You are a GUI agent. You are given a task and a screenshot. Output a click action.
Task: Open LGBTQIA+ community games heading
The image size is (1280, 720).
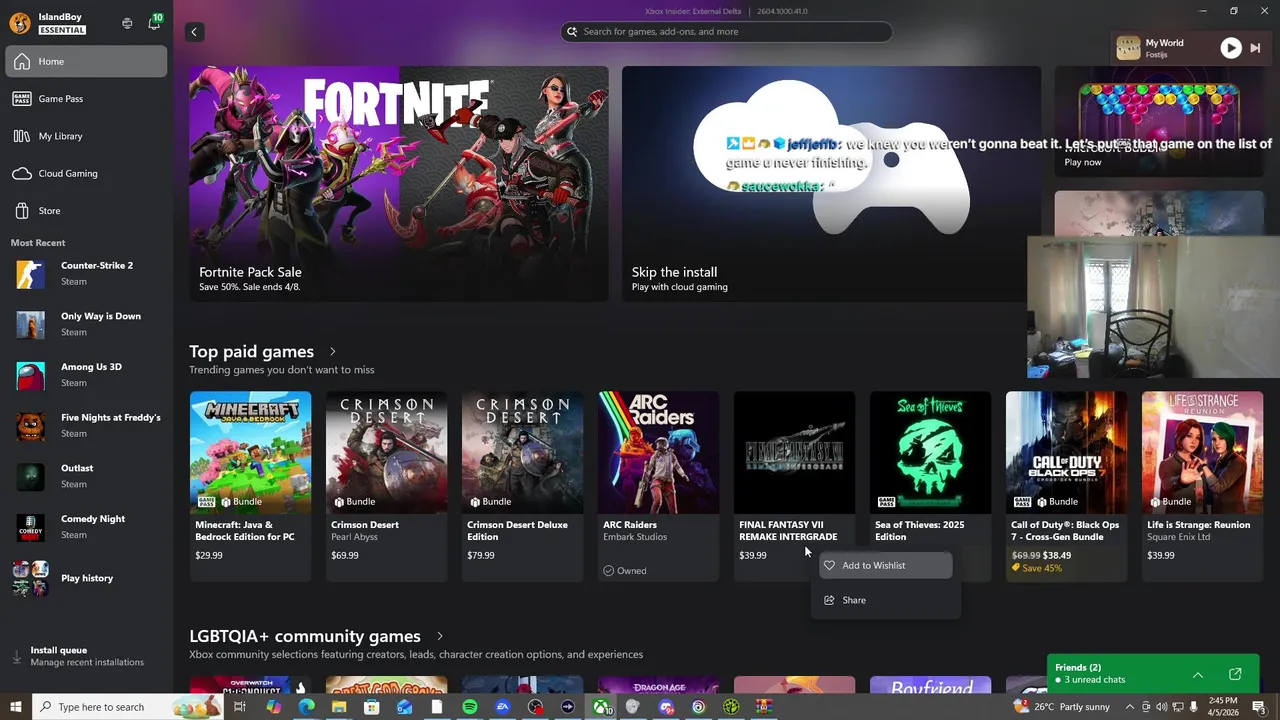(x=305, y=636)
